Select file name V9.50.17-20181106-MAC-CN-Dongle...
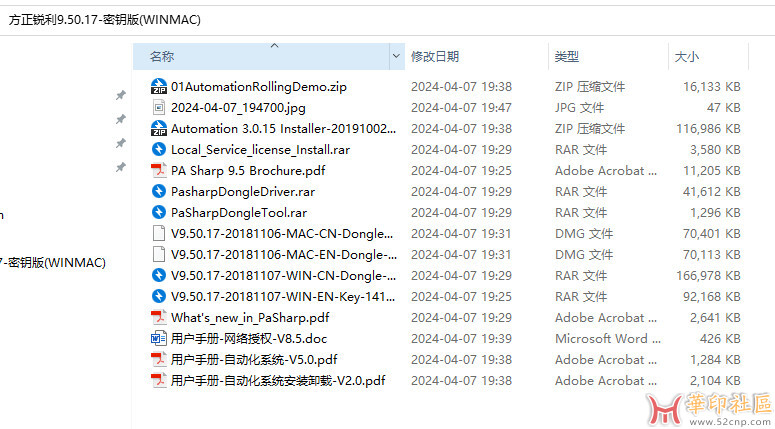 click(x=282, y=233)
